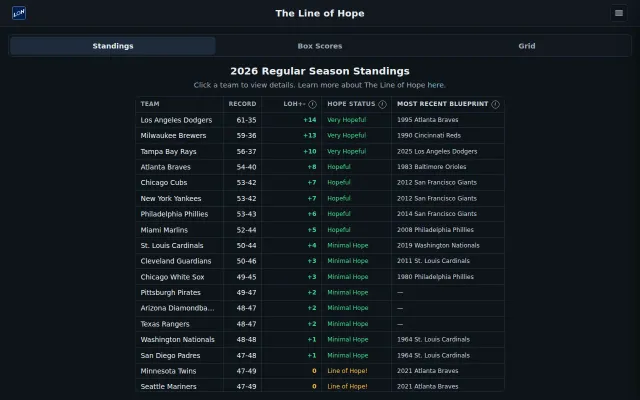Click the 1990 Cincinnati Reds blueprint

429,136
